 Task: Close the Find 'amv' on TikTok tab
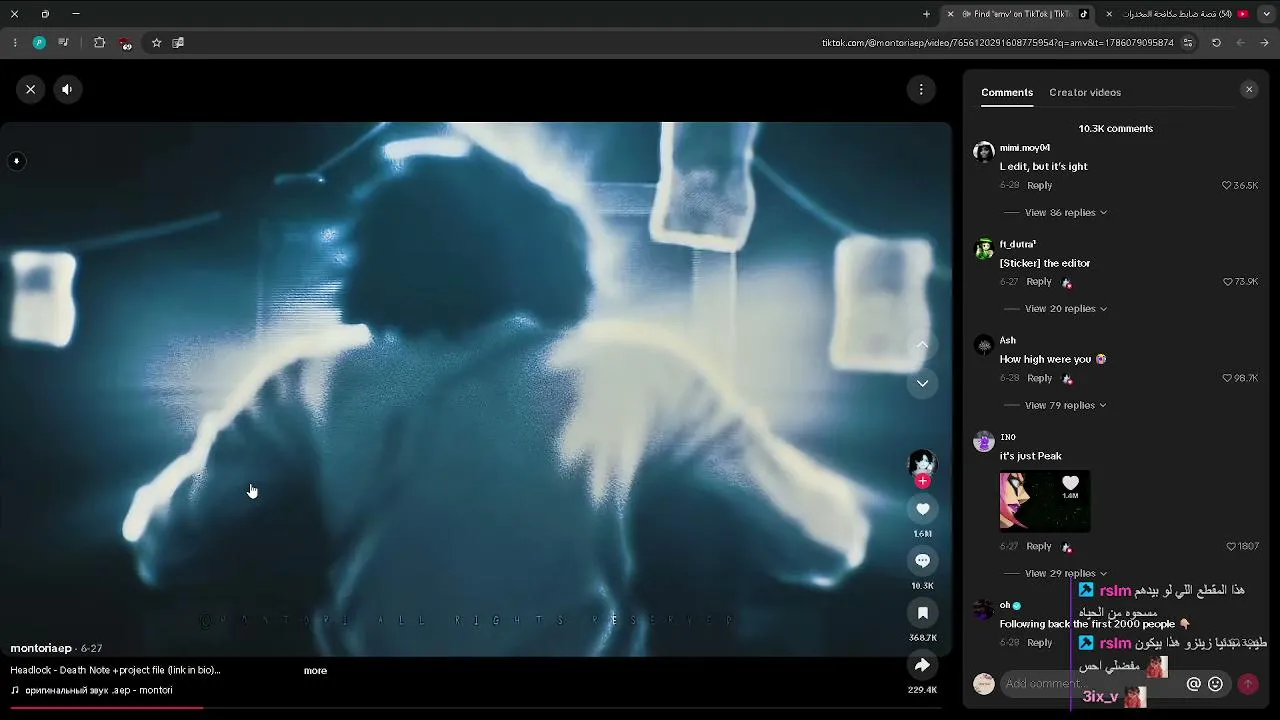pos(950,14)
